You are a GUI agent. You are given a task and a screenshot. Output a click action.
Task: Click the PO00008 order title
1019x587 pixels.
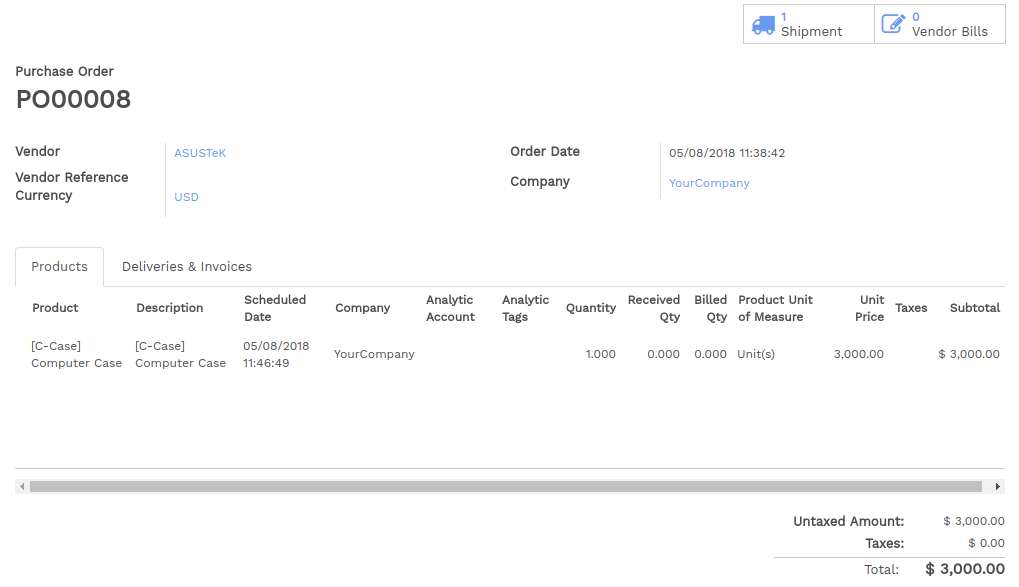click(x=73, y=99)
